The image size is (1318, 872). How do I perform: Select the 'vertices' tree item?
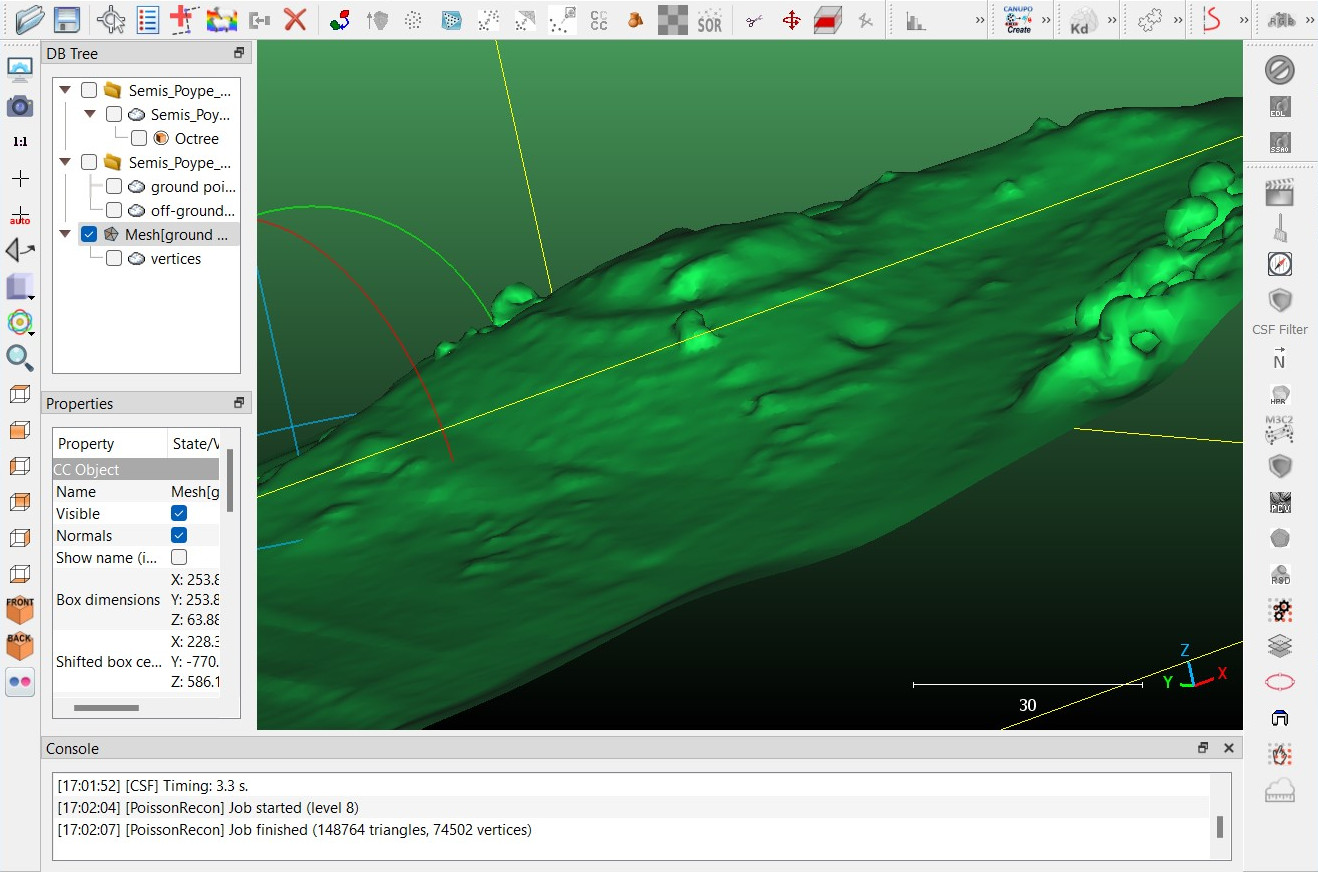click(x=176, y=259)
